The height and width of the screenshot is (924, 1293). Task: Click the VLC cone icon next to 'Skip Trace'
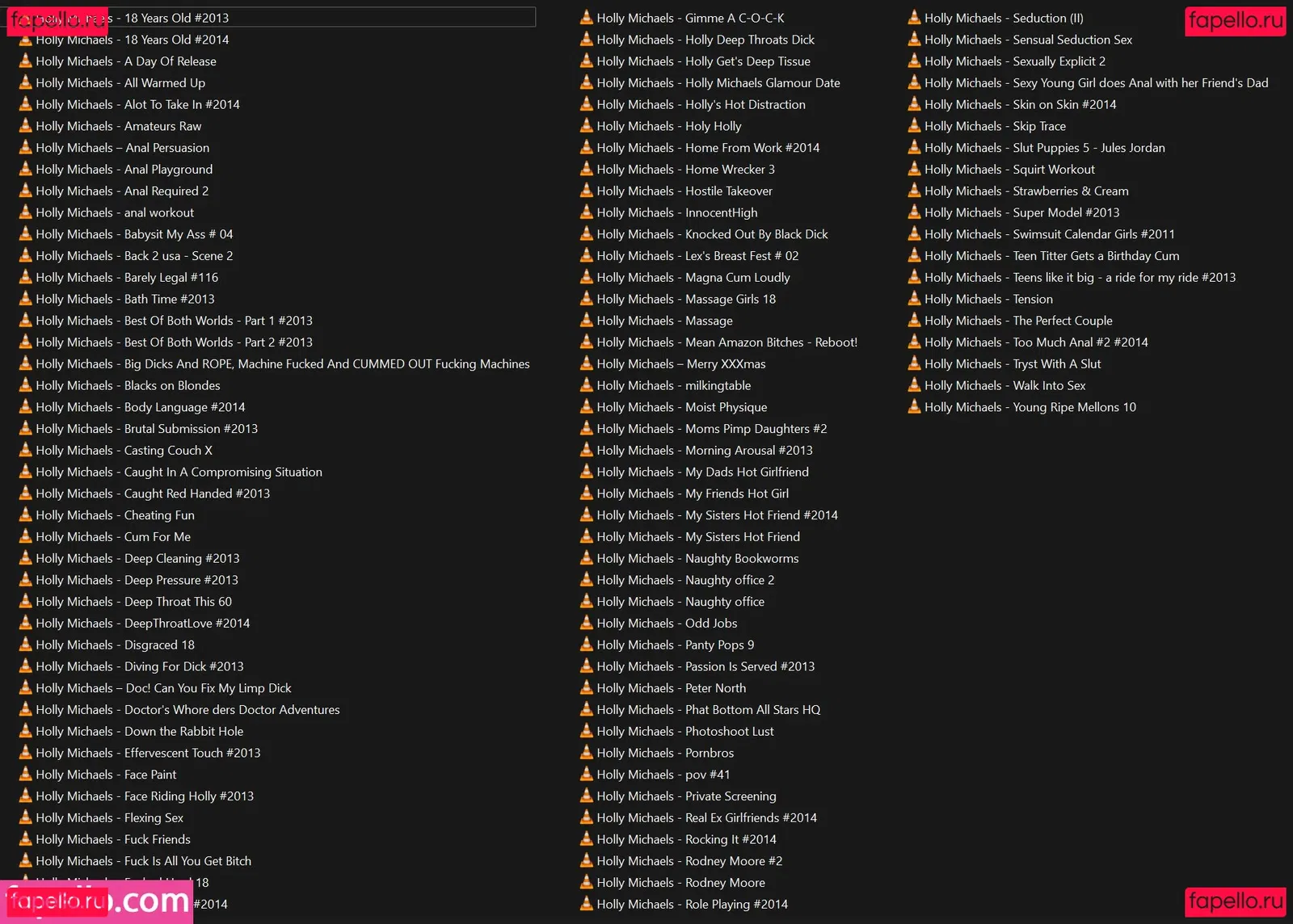(914, 125)
